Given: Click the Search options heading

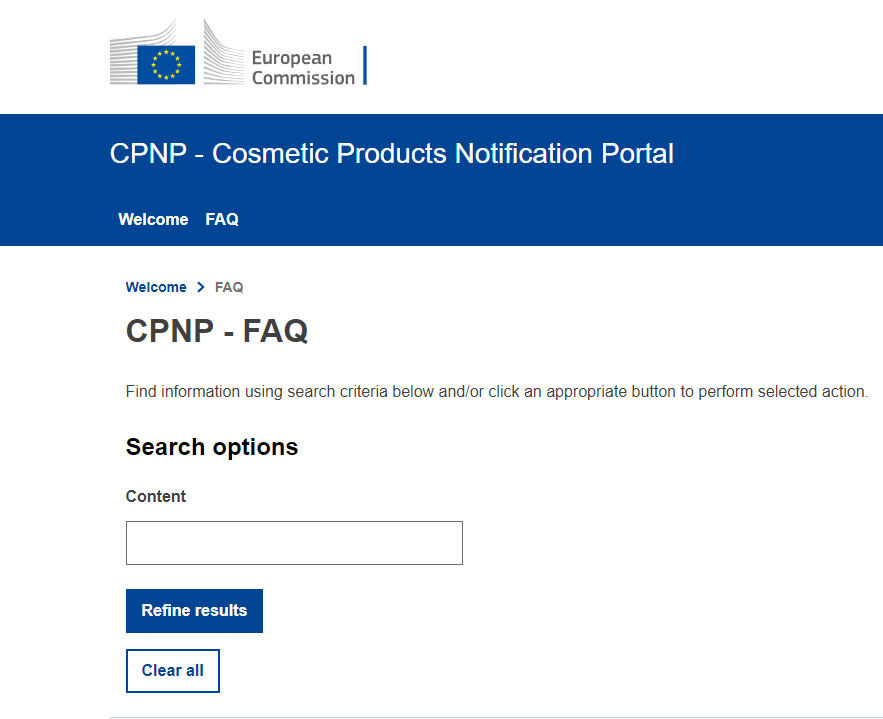Looking at the screenshot, I should (x=211, y=447).
